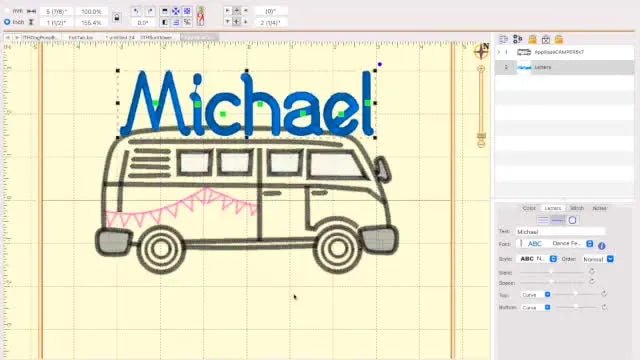The height and width of the screenshot is (360, 640).
Task: Open the untitled 24 document tab
Action: tap(120, 37)
